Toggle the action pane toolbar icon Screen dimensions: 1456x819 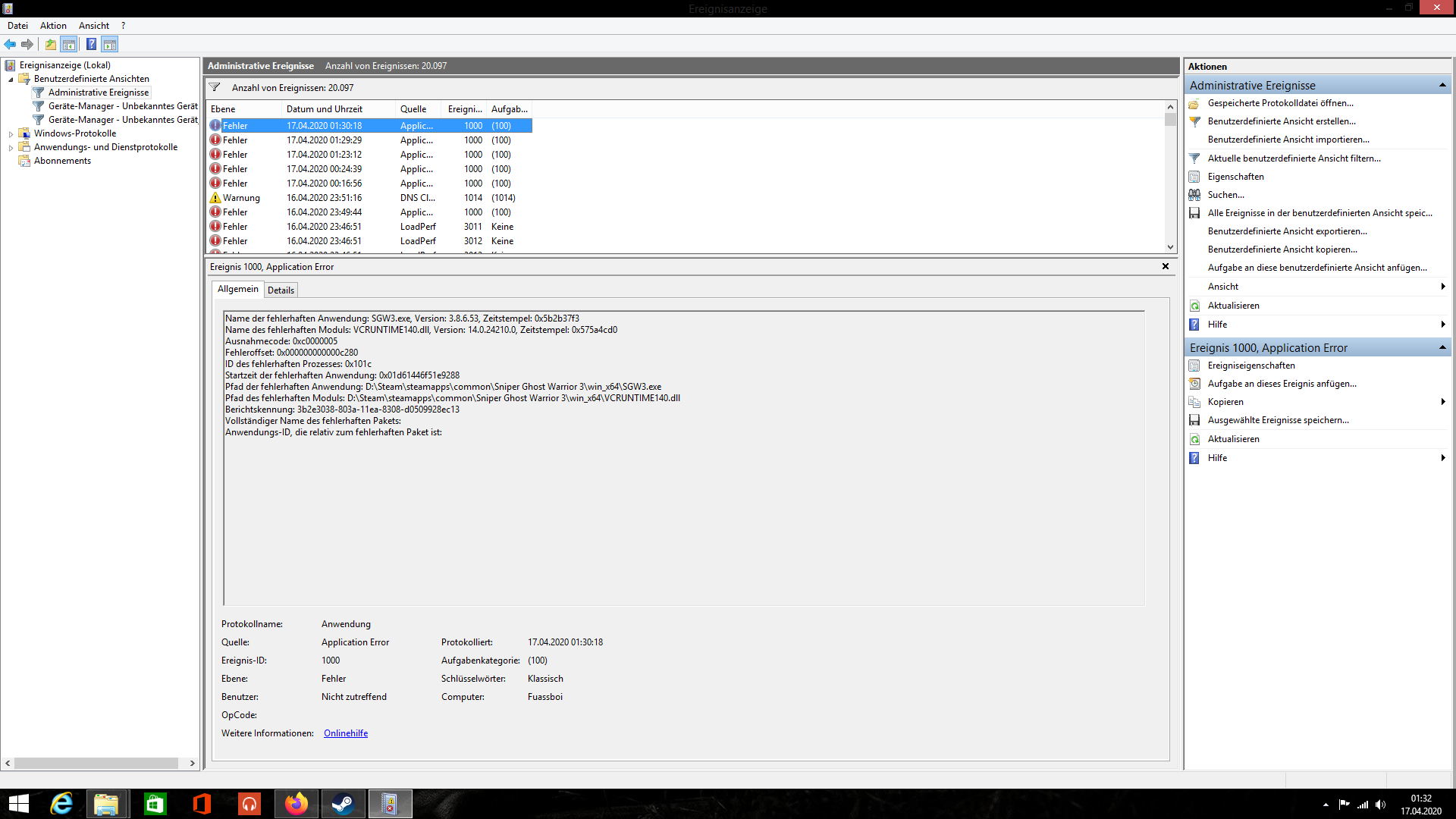point(110,44)
